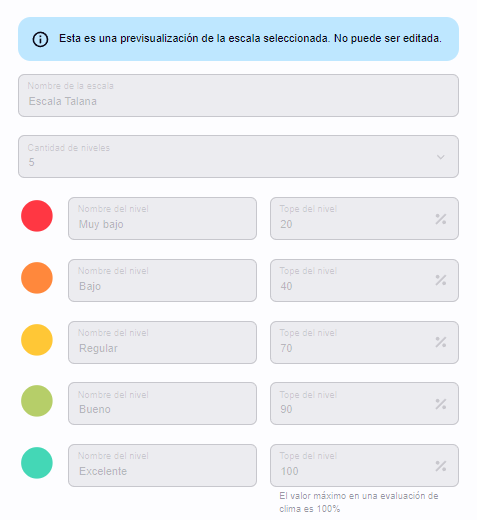The width and height of the screenshot is (477, 520).
Task: Open the Cantidad de niveles dropdown field
Action: [x=238, y=156]
